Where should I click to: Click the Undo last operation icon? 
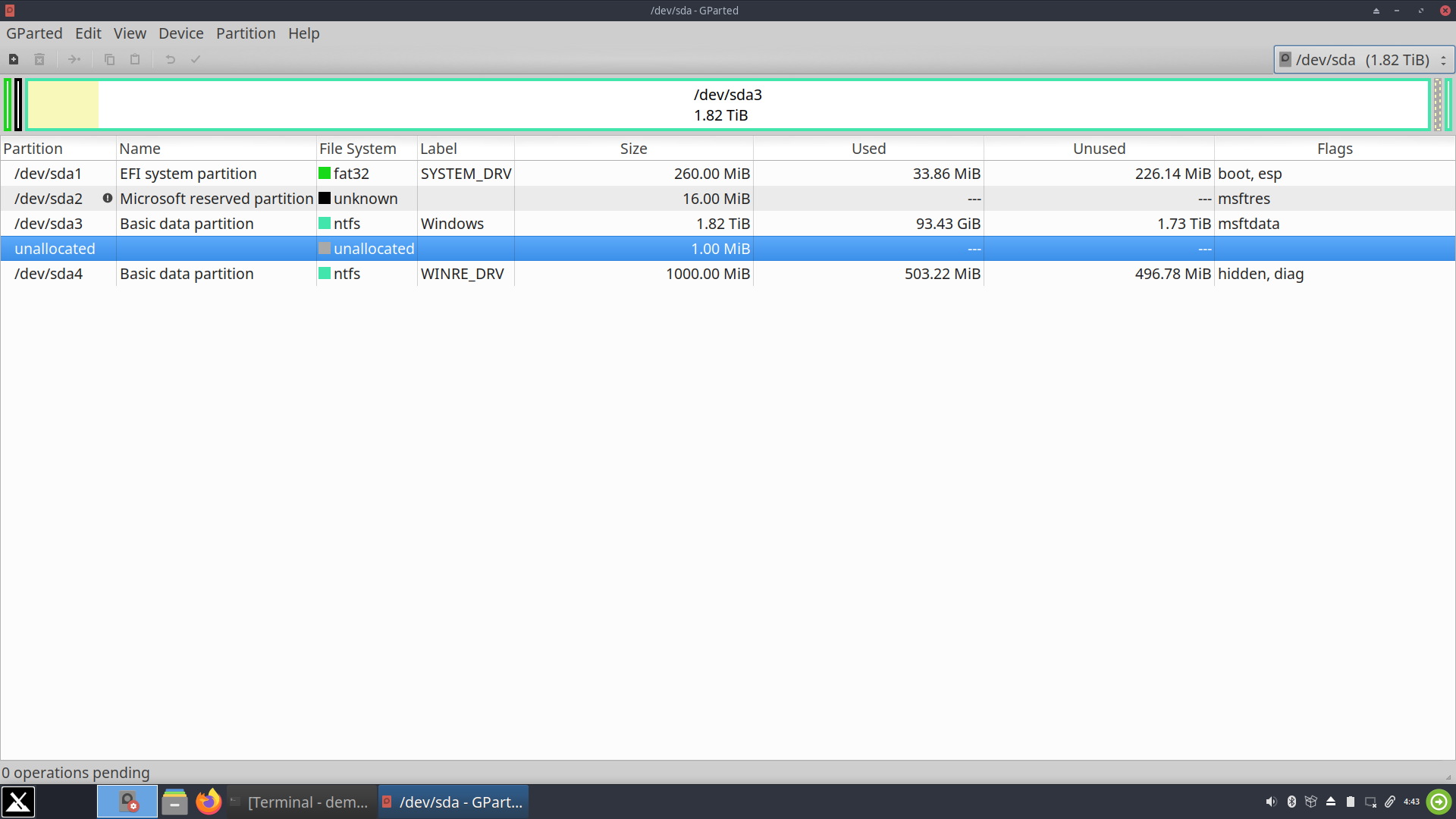[170, 59]
